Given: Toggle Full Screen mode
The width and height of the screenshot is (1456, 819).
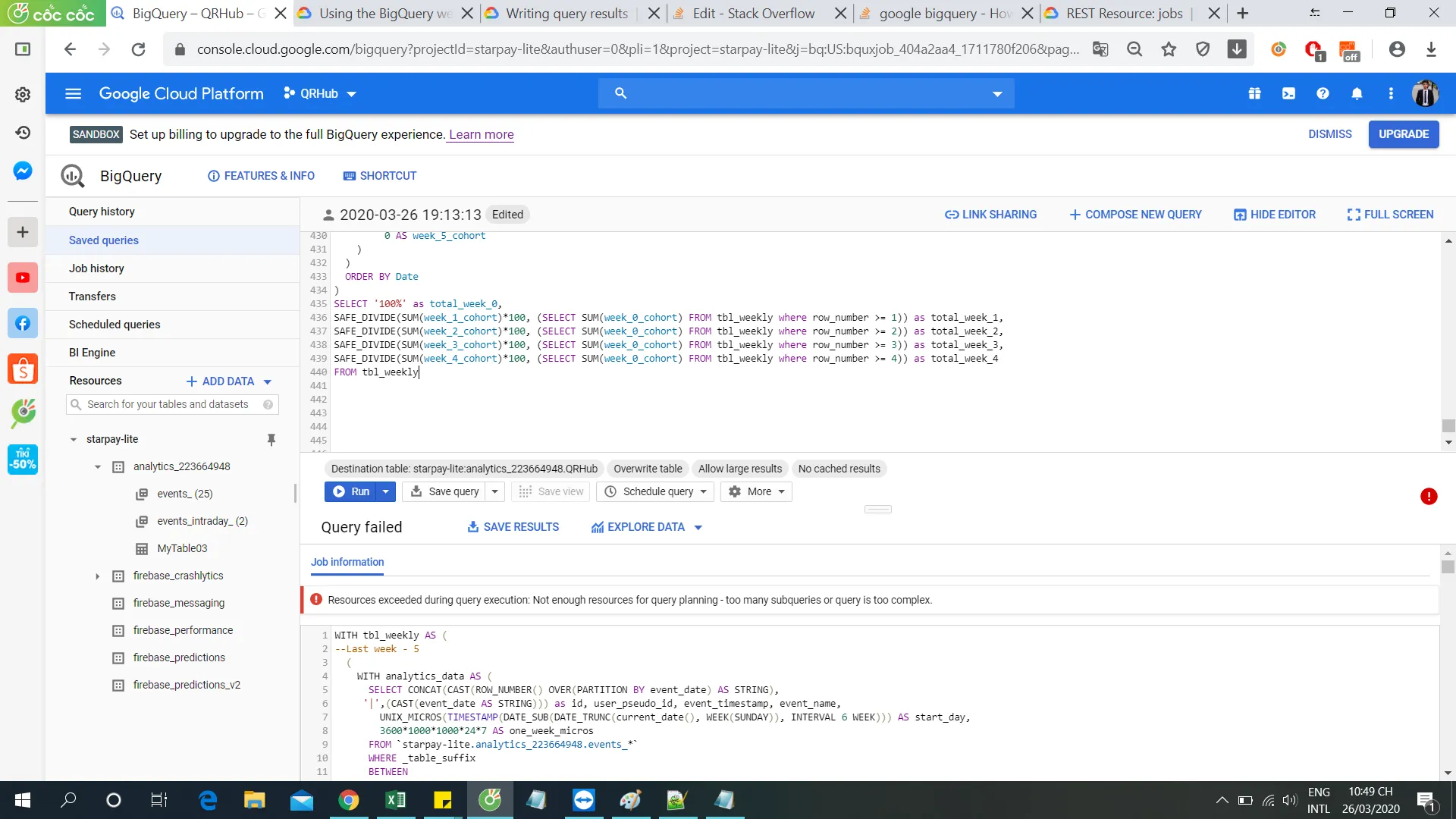Looking at the screenshot, I should pyautogui.click(x=1390, y=215).
